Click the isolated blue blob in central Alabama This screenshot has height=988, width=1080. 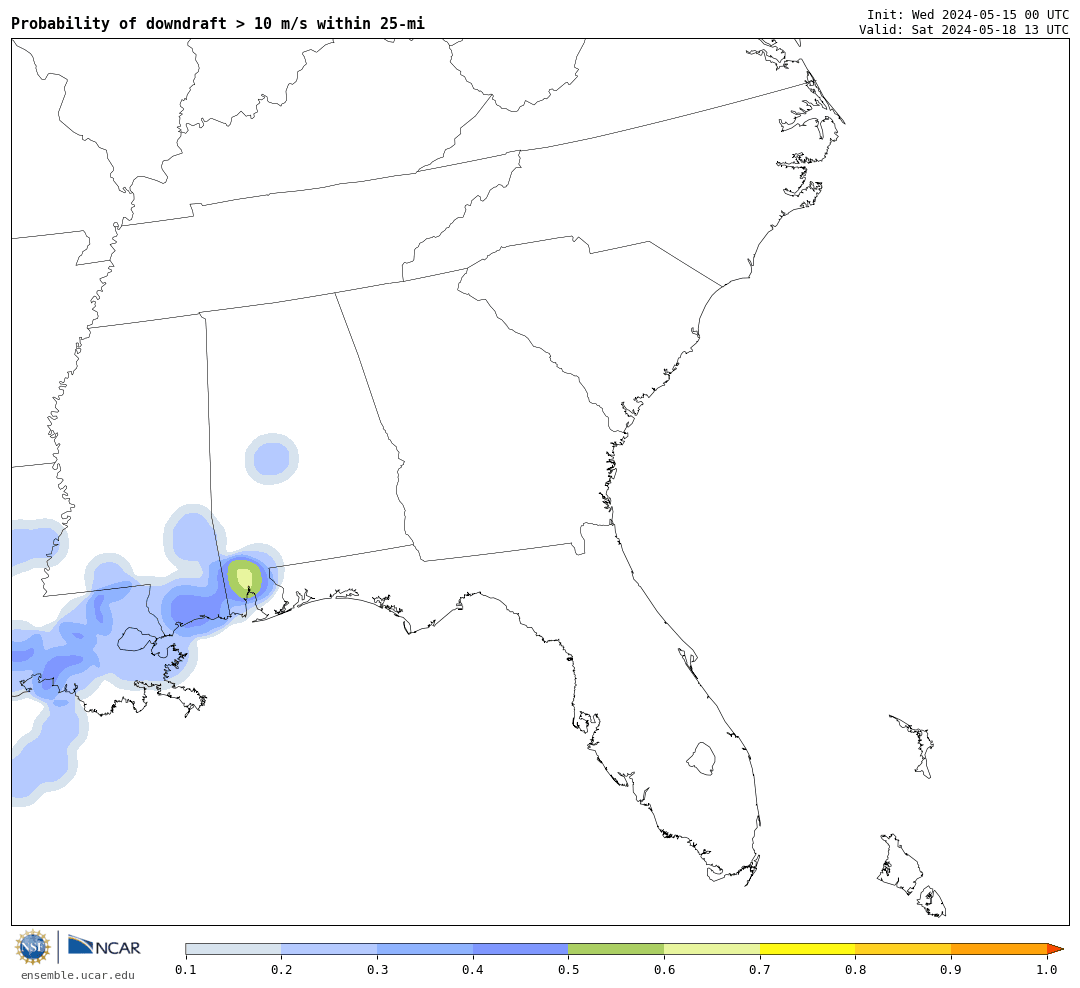point(272,459)
